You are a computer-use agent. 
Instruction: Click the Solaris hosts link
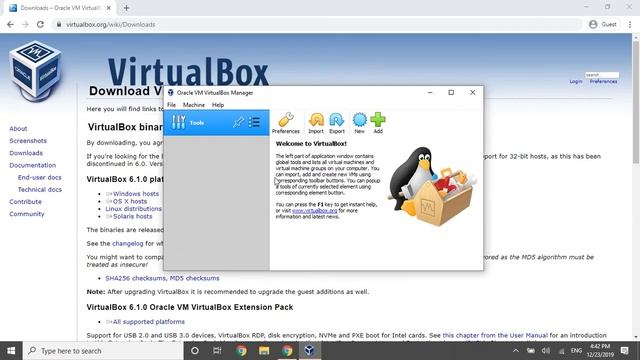(x=133, y=216)
